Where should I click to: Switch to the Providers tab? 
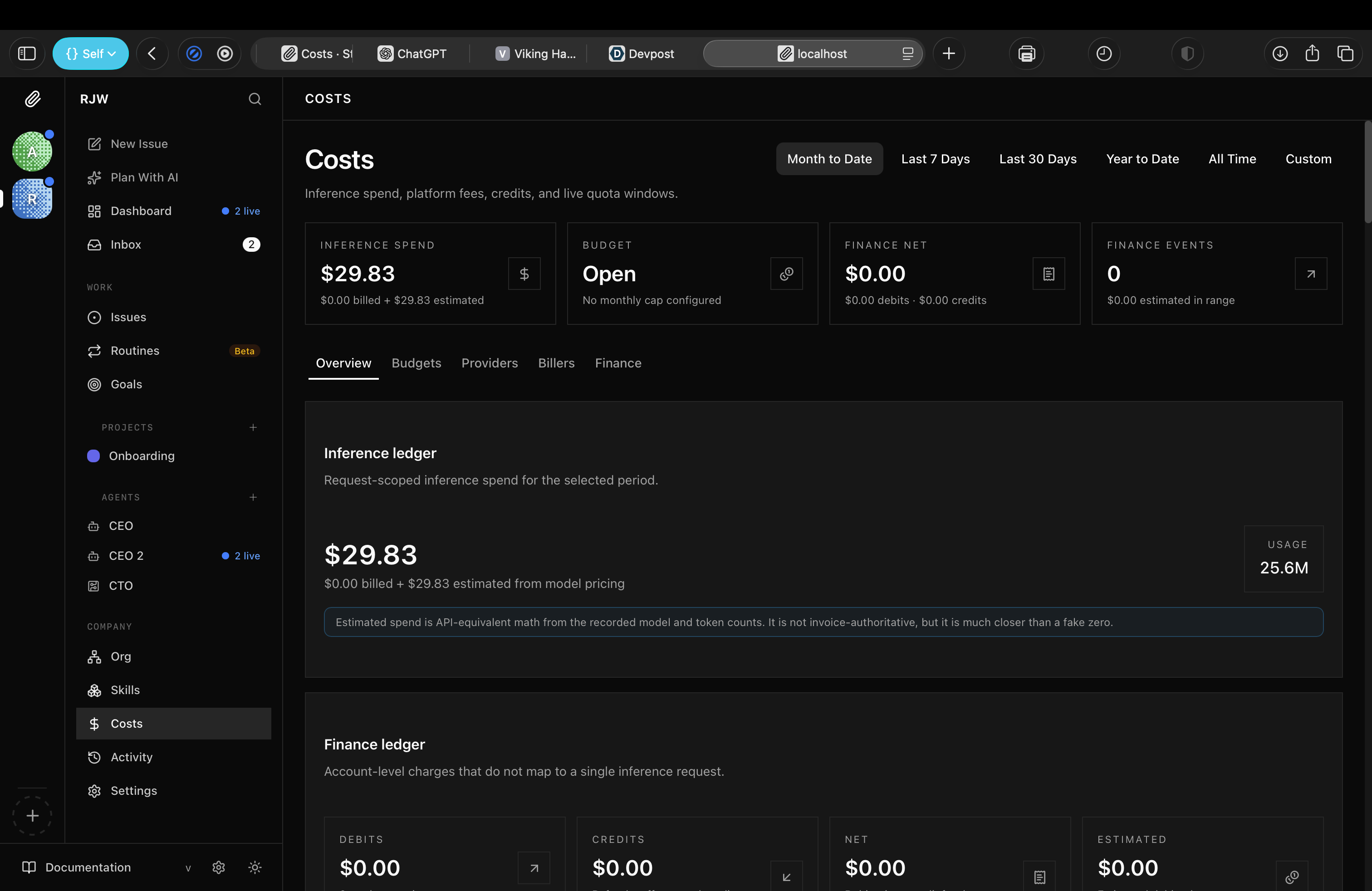pos(490,363)
